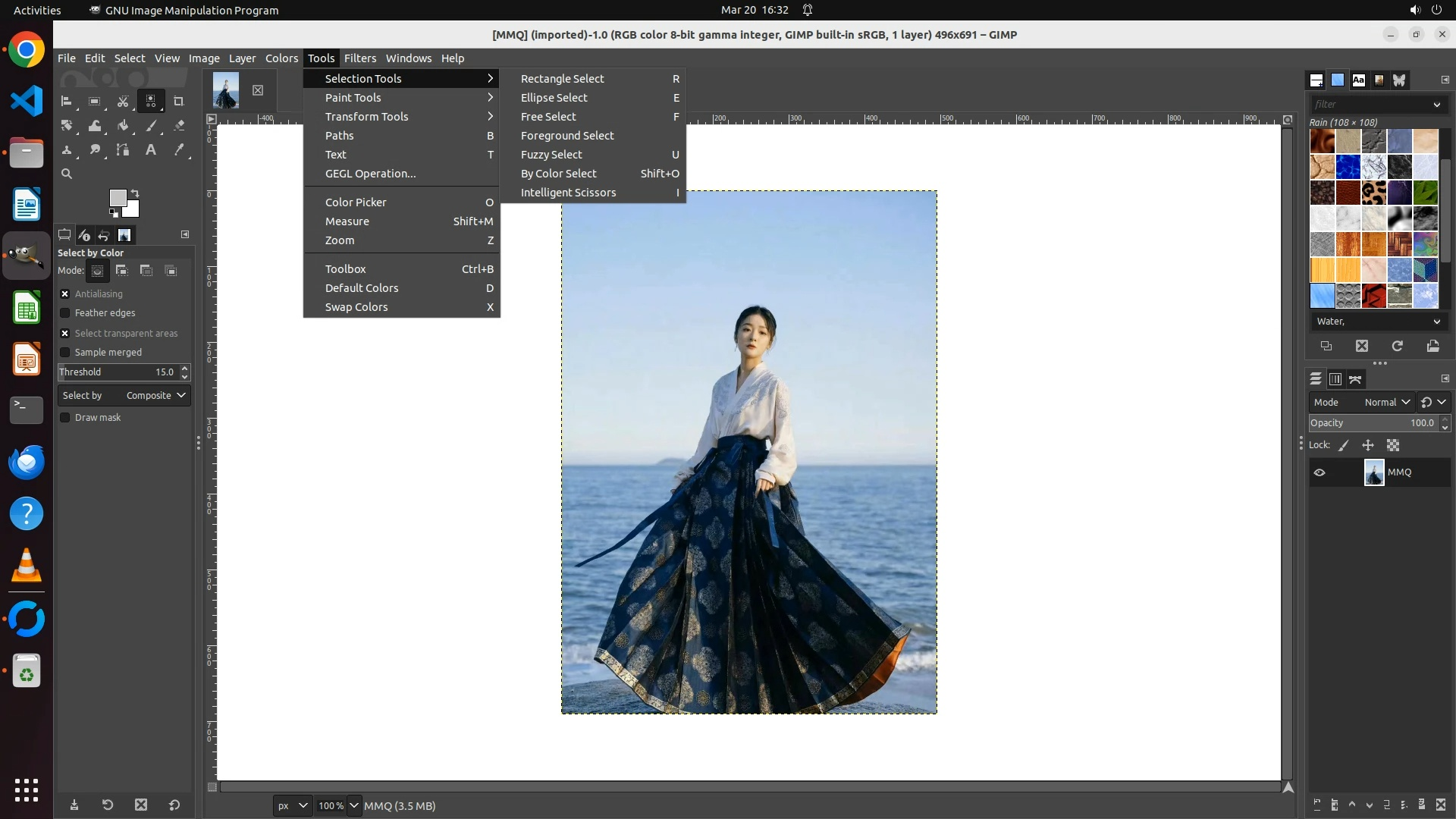Image resolution: width=1456 pixels, height=819 pixels.
Task: Open the Filters menu
Action: [x=359, y=58]
